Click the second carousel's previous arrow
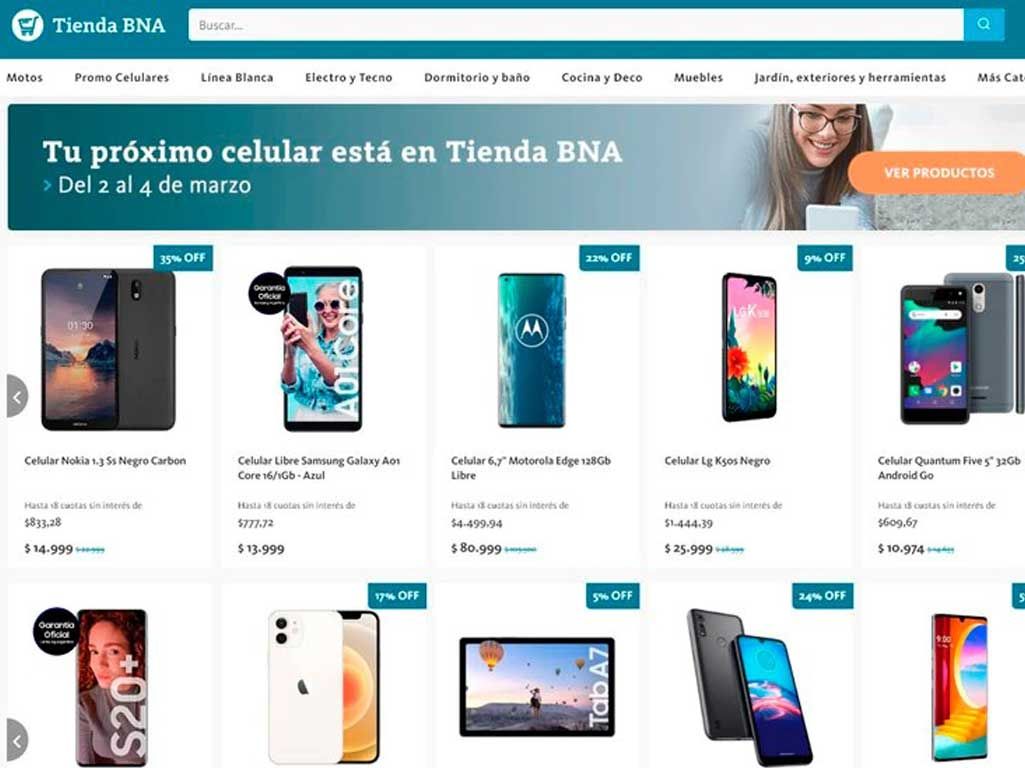Viewport: 1025px width, 768px height. (x=17, y=741)
